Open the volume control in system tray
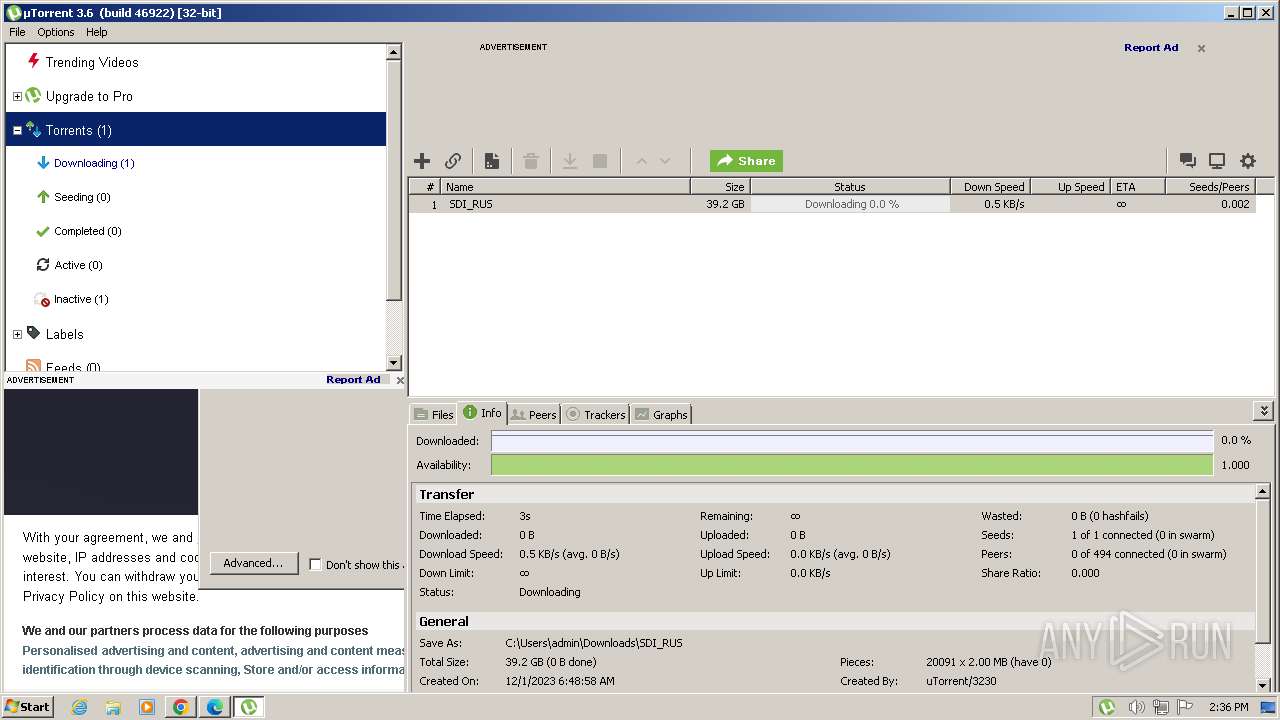 1136,707
